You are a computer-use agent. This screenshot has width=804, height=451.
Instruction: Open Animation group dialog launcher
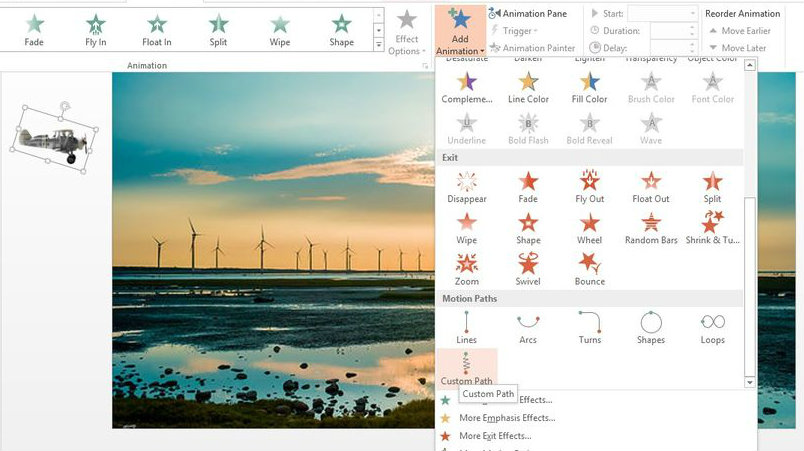[x=425, y=66]
